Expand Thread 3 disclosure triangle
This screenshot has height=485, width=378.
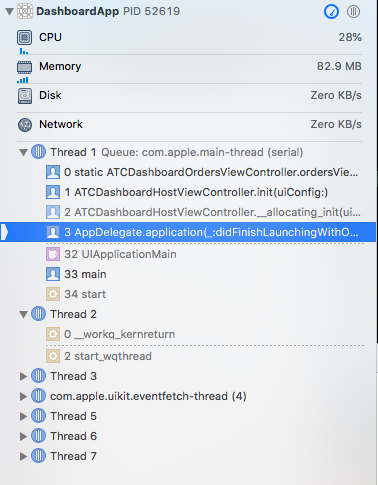click(23, 376)
